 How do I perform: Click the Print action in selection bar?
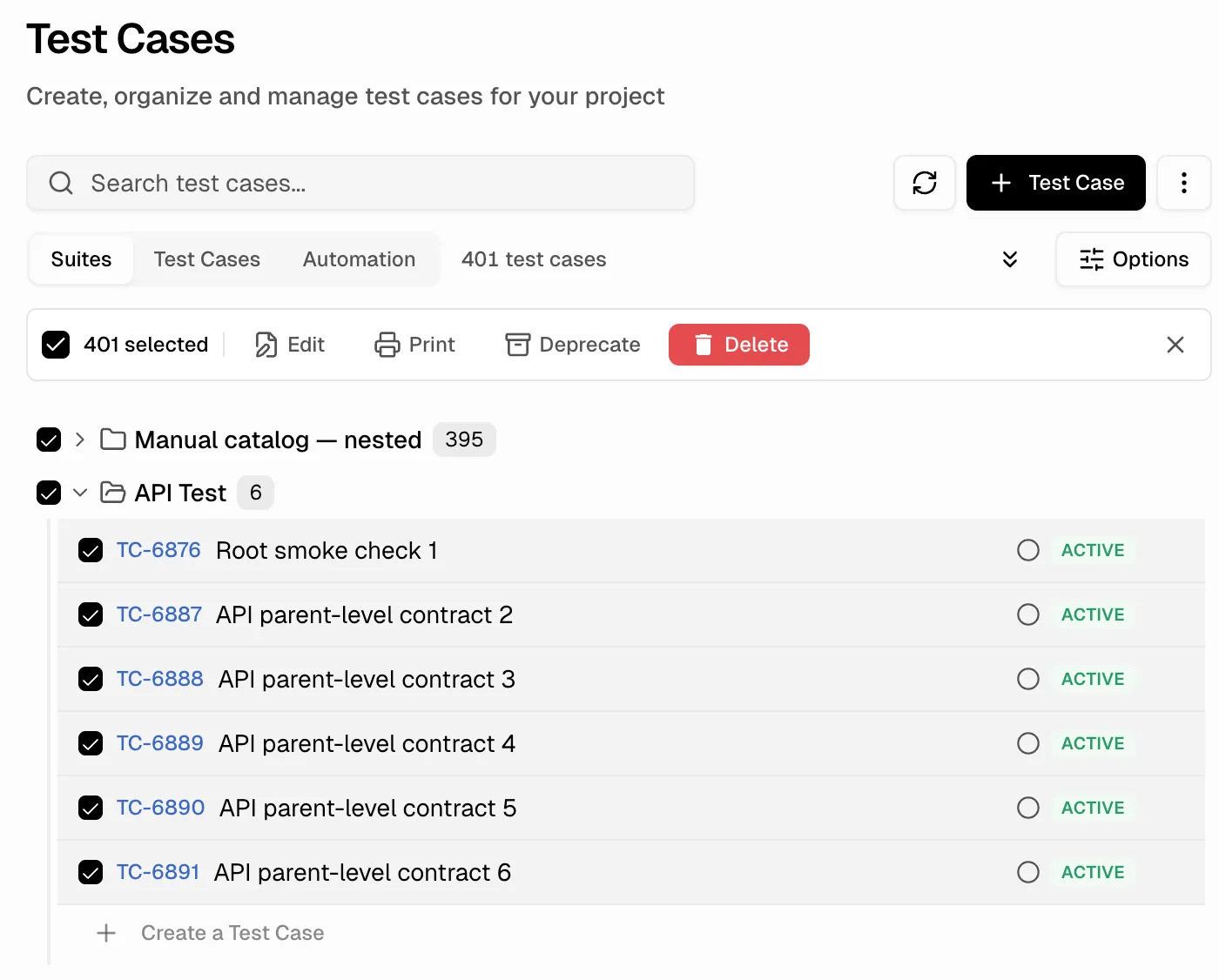tap(415, 345)
